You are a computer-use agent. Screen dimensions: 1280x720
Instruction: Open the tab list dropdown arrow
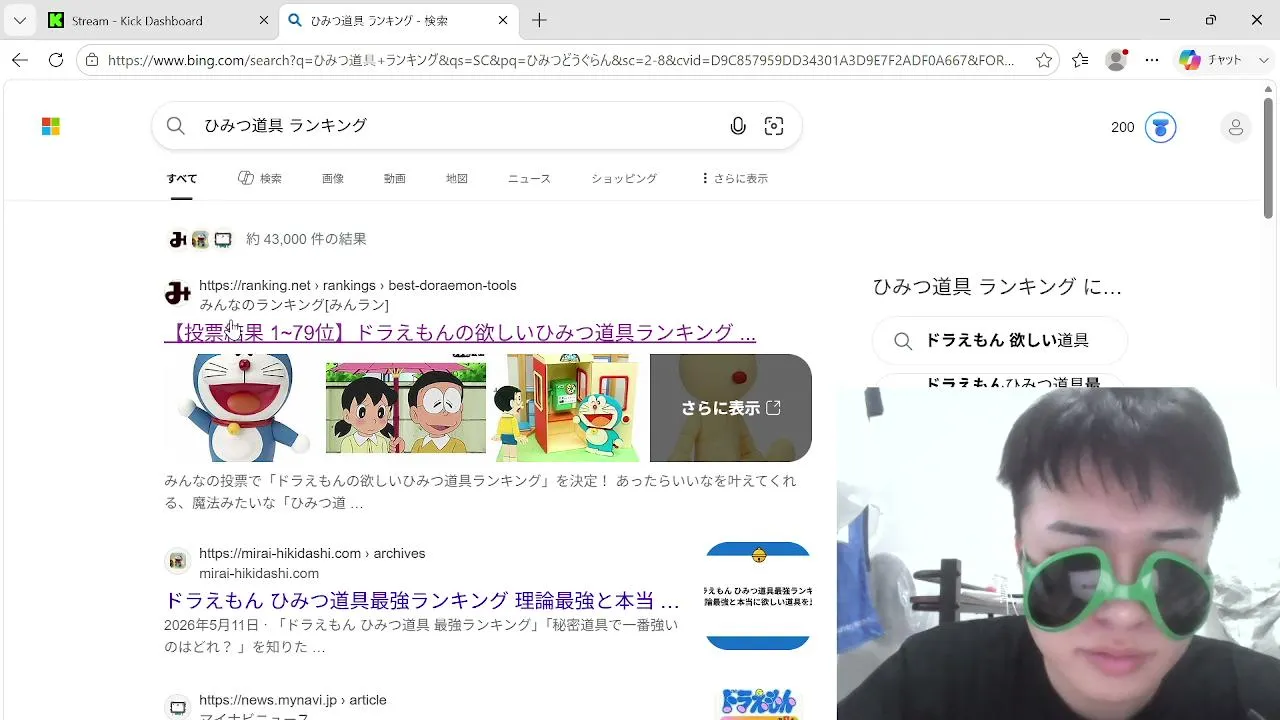click(x=19, y=20)
